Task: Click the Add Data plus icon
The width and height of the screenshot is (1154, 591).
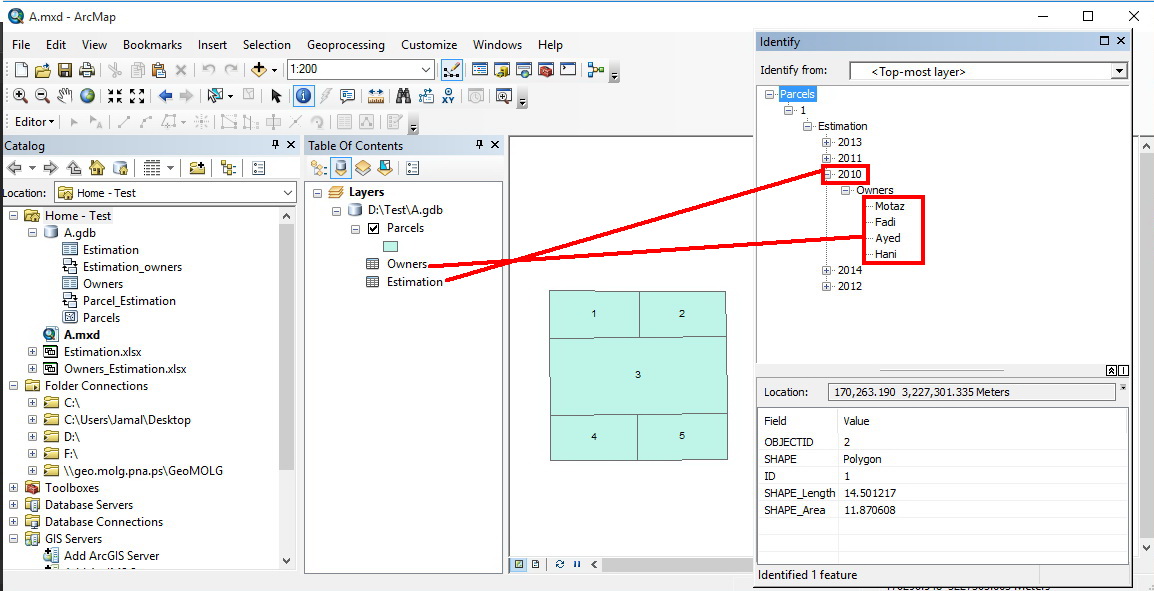Action: [258, 70]
